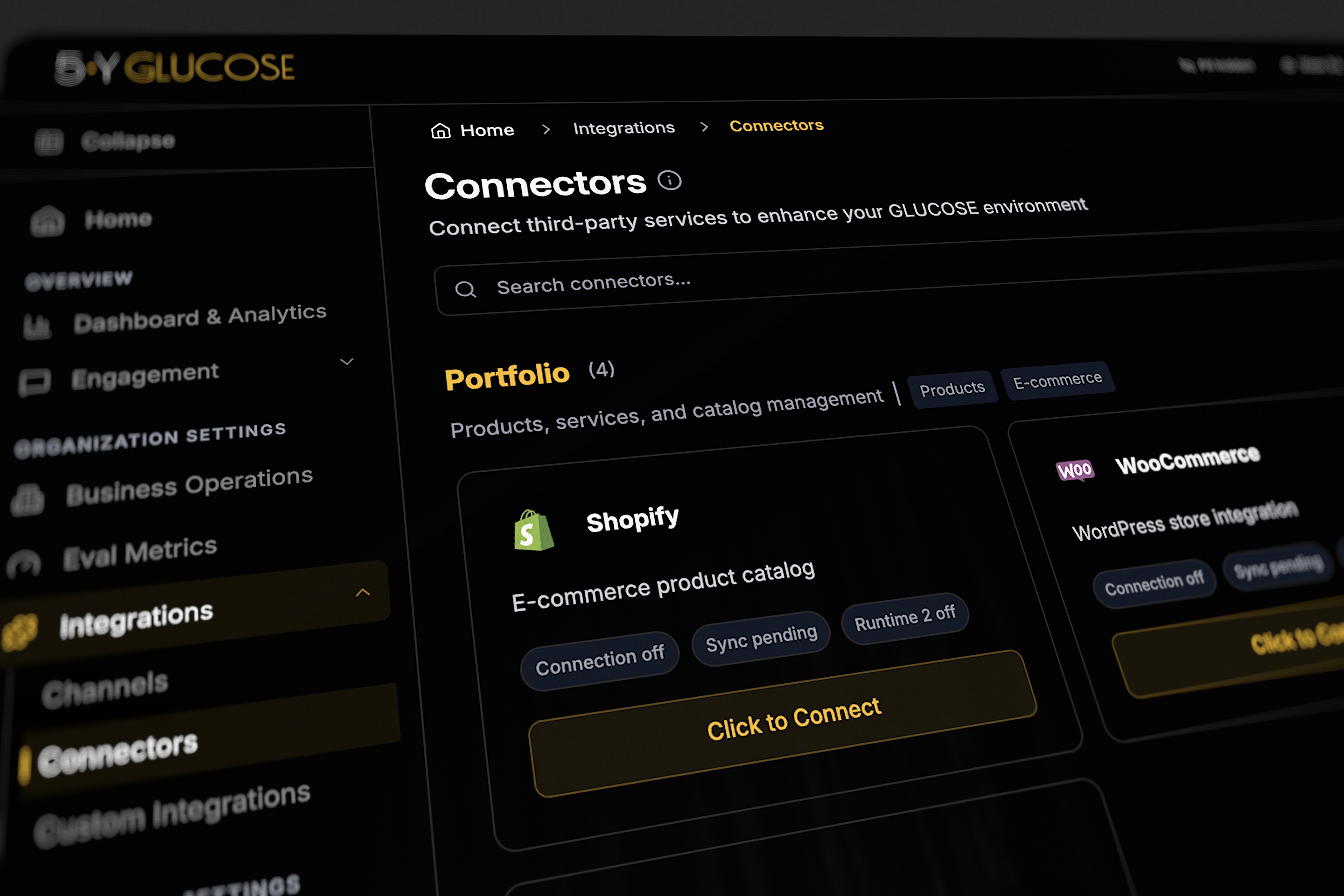Filter by Products tag
Screen dimensions: 1344x896
tap(952, 389)
